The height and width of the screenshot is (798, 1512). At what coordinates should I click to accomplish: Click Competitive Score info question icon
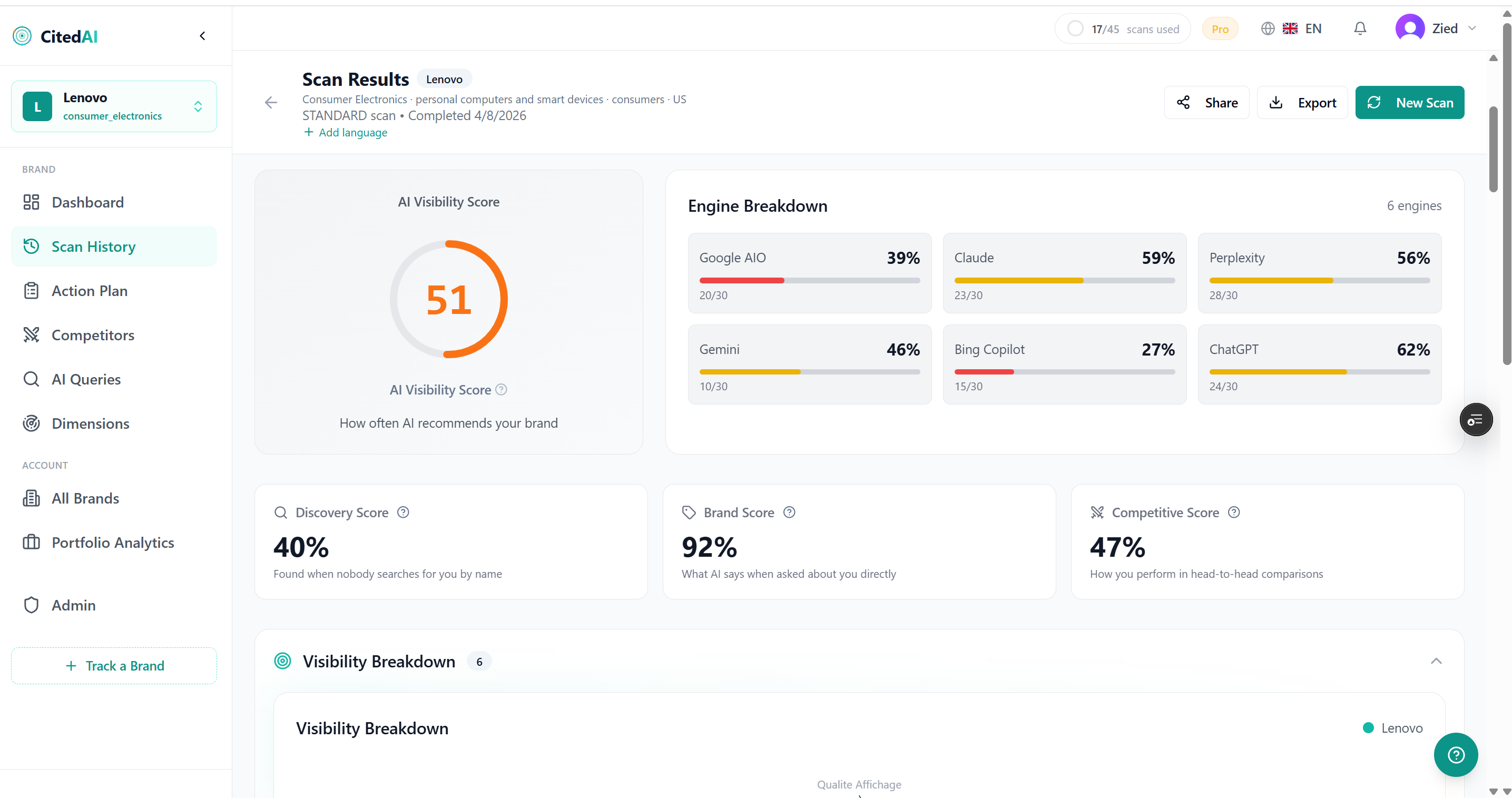[1234, 512]
